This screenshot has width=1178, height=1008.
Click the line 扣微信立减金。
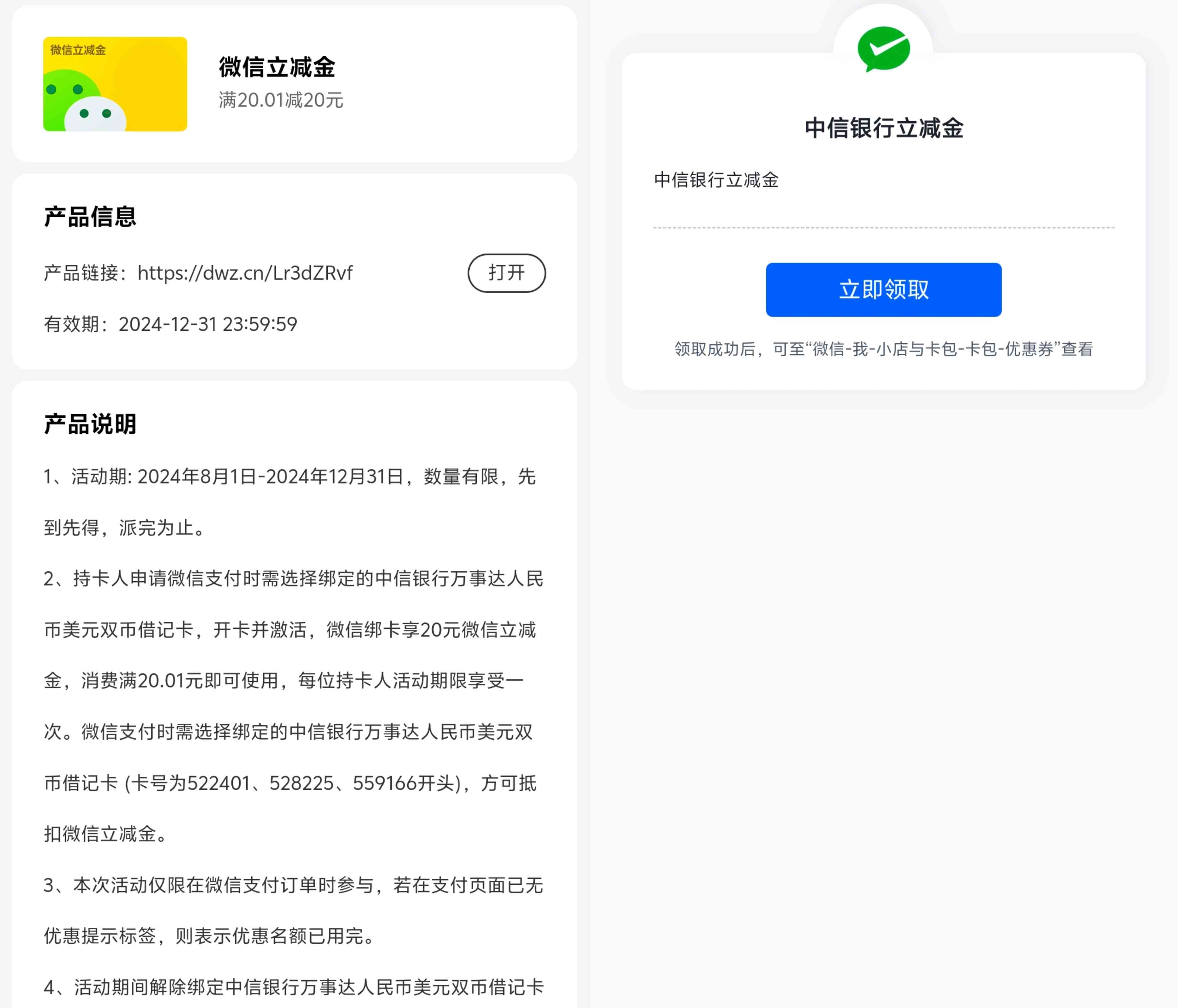pos(105,834)
